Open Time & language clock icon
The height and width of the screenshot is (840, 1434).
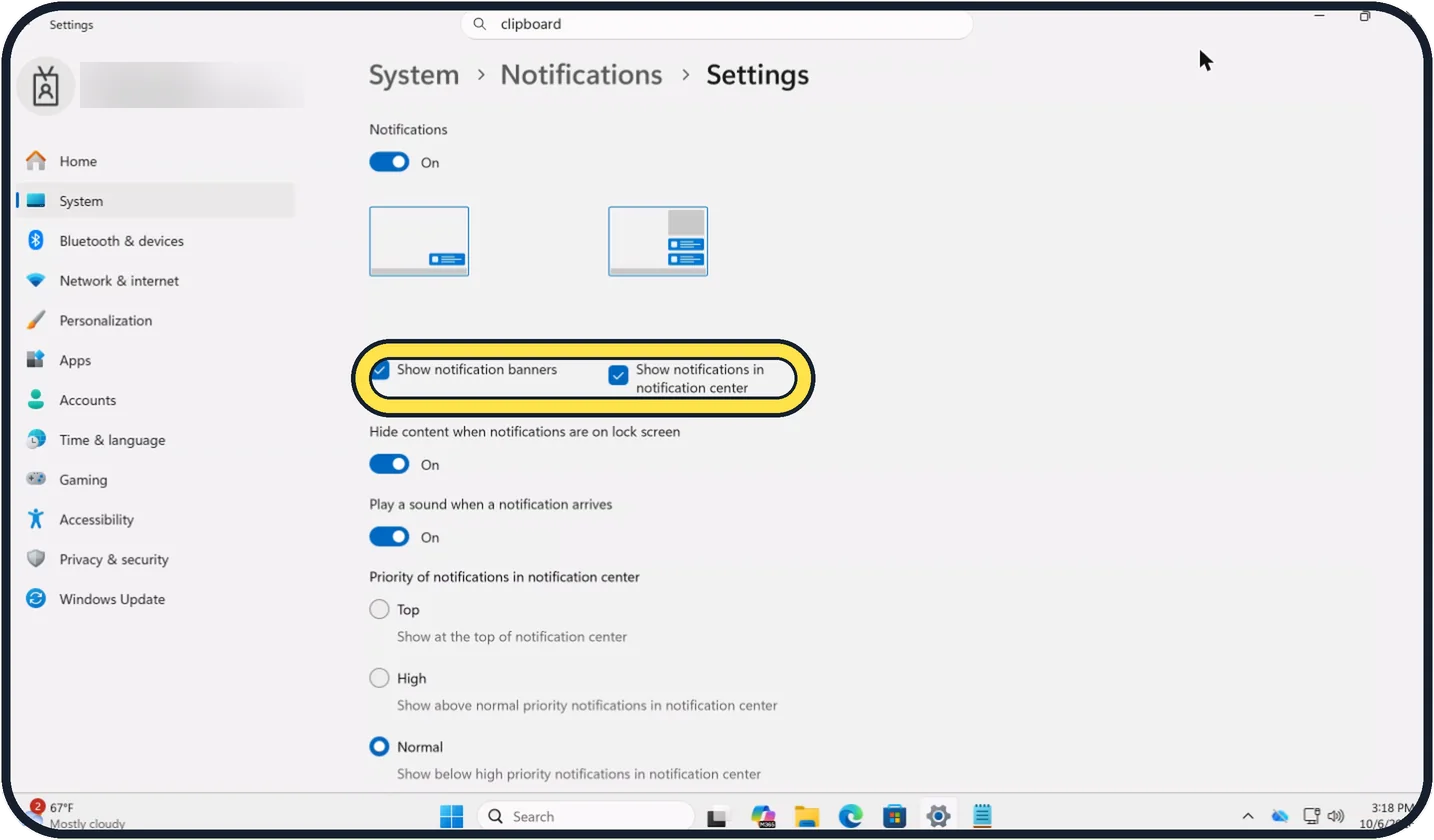[36, 440]
